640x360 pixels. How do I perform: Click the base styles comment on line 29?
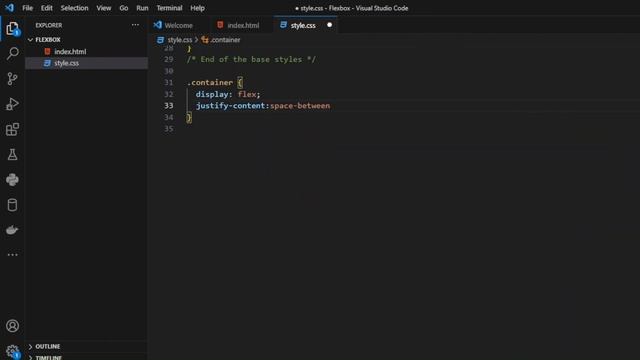tap(251, 60)
